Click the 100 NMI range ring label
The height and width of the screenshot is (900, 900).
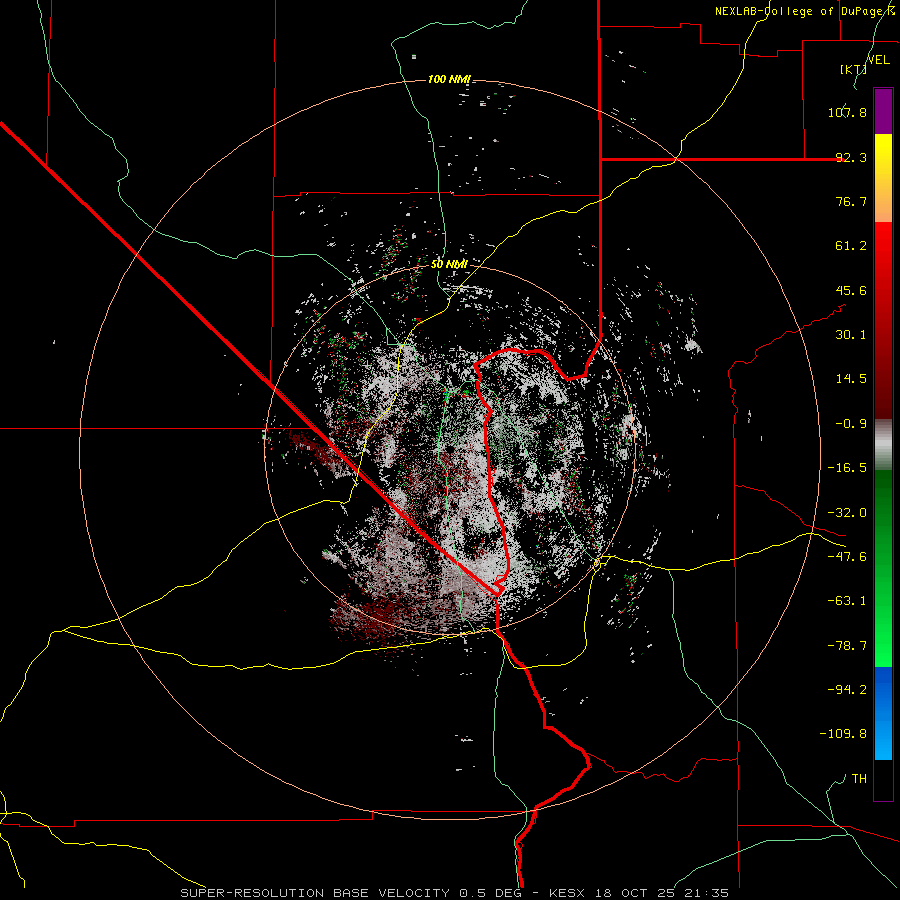click(449, 79)
